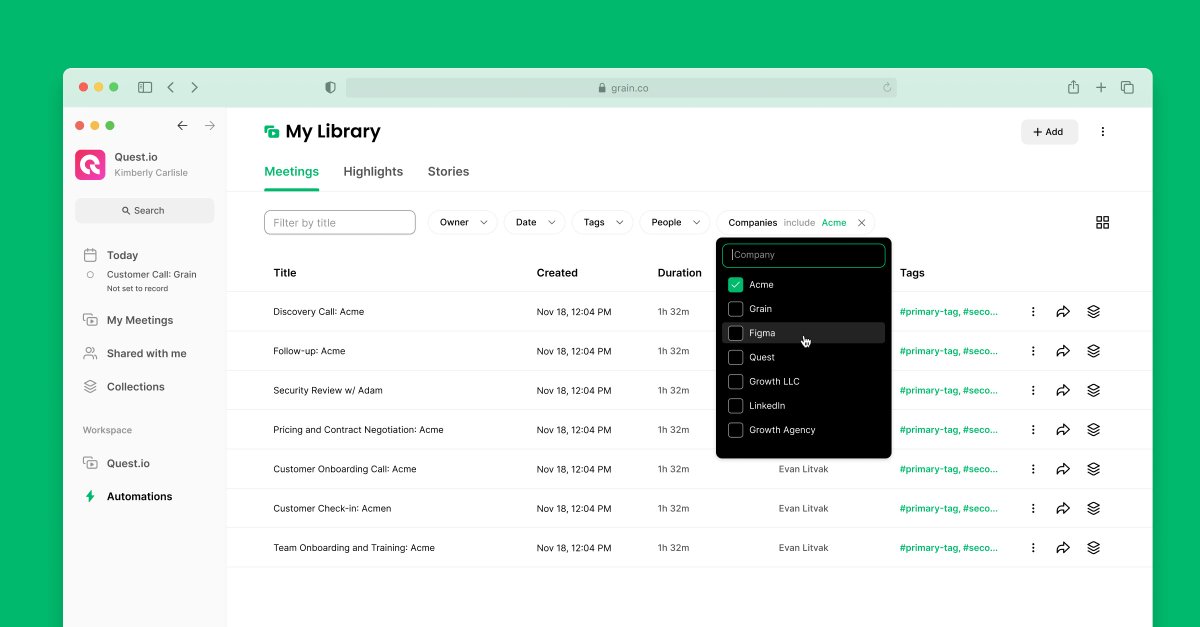This screenshot has height=627, width=1200.
Task: Click the + Add button
Action: point(1049,131)
